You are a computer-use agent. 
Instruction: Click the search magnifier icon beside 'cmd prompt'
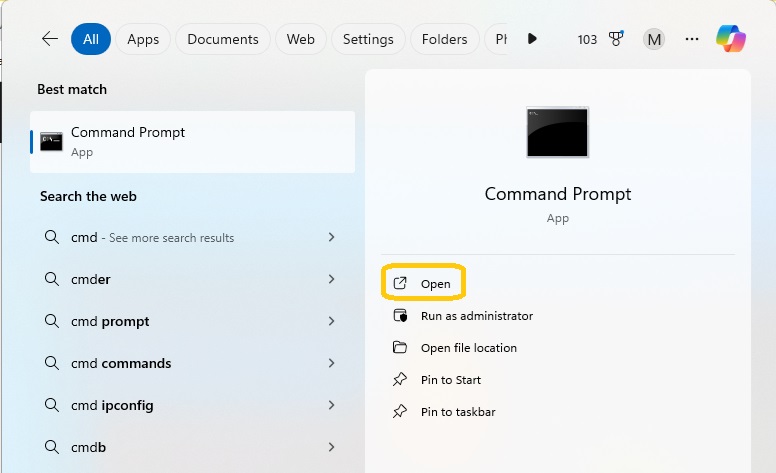(52, 321)
